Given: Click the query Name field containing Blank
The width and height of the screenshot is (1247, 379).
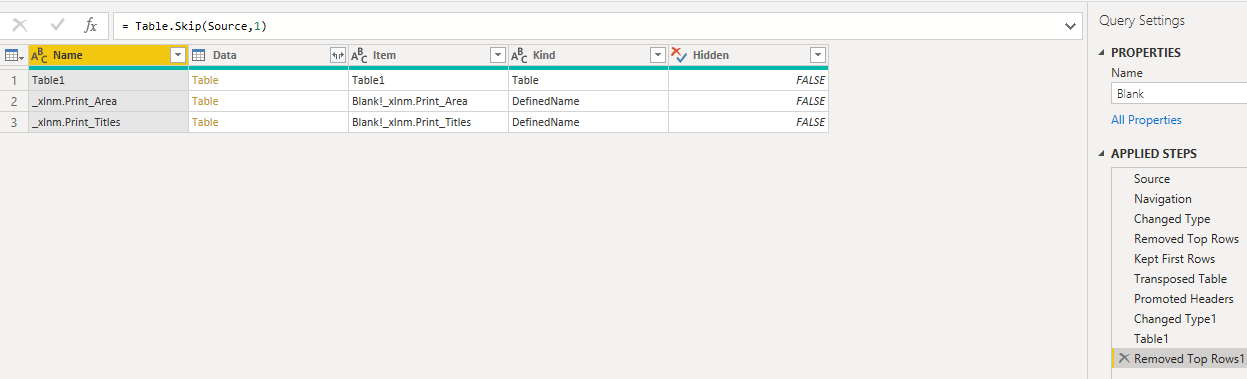Looking at the screenshot, I should (x=1179, y=93).
